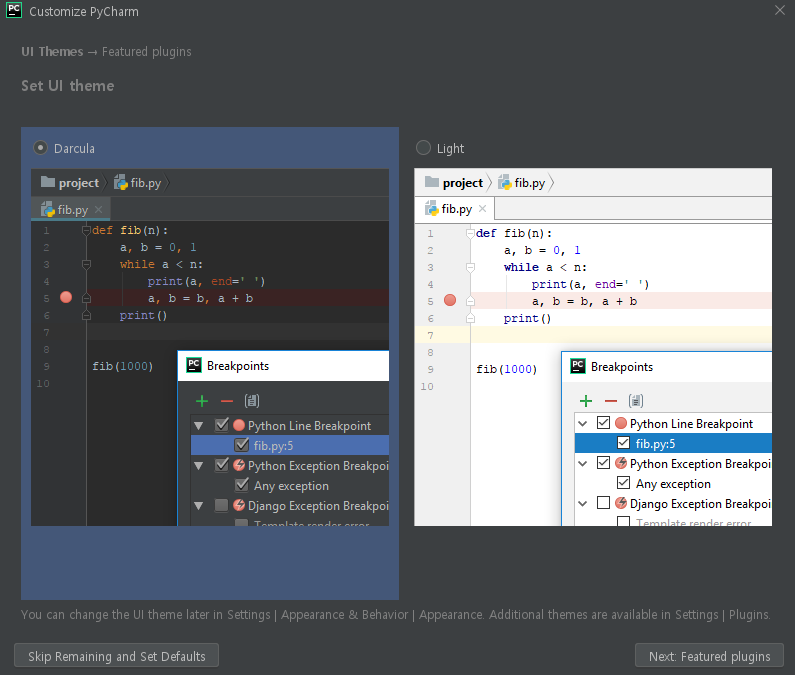Click PC icon in Darcula Breakpoints title
The height and width of the screenshot is (675, 795).
coord(194,365)
